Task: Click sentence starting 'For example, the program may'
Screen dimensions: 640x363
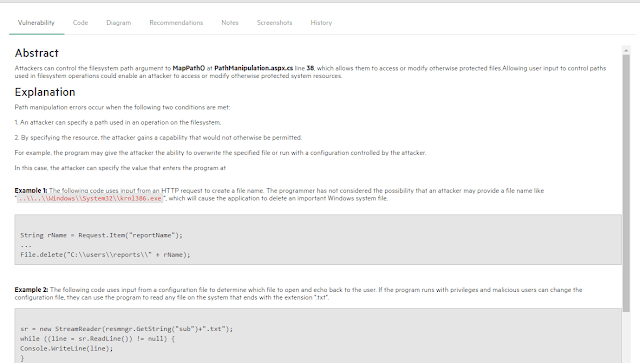Action: [x=220, y=153]
